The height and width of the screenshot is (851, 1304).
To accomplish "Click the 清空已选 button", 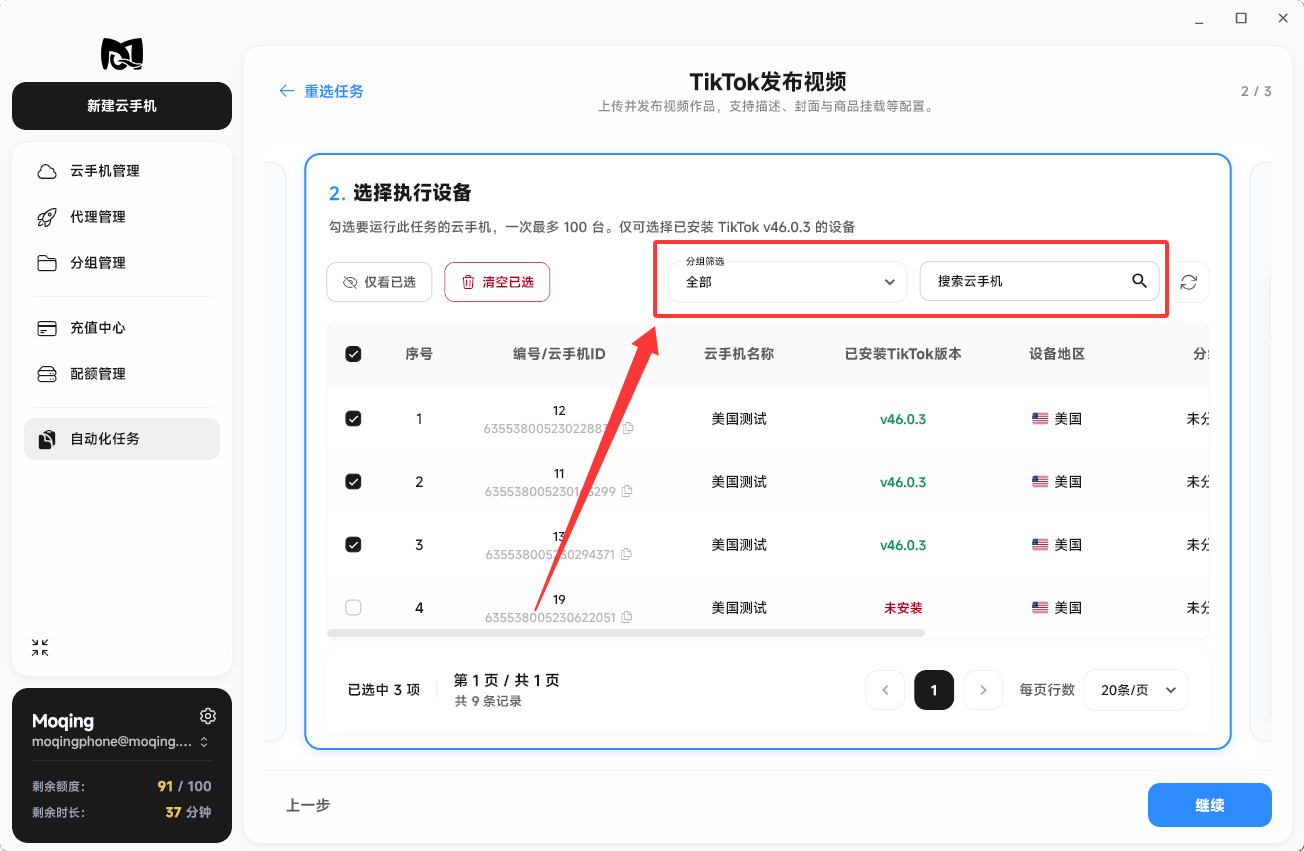I will point(497,282).
